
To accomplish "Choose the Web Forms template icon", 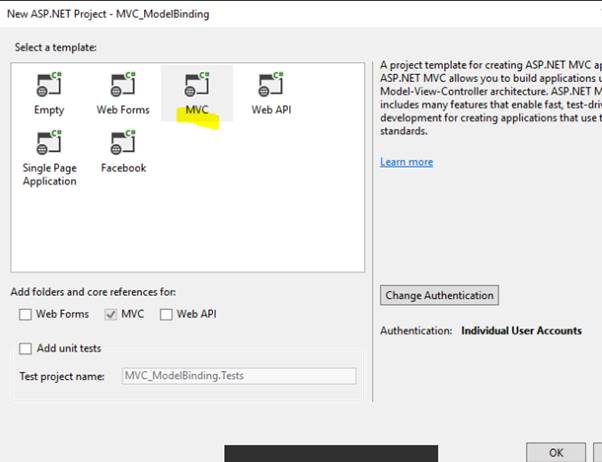I will tap(123, 84).
